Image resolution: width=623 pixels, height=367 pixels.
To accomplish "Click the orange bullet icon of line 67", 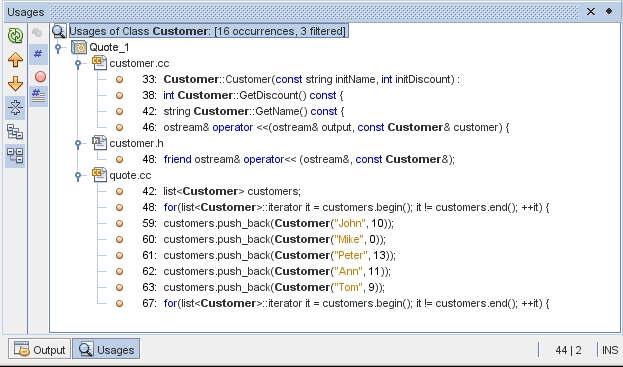I will point(119,303).
